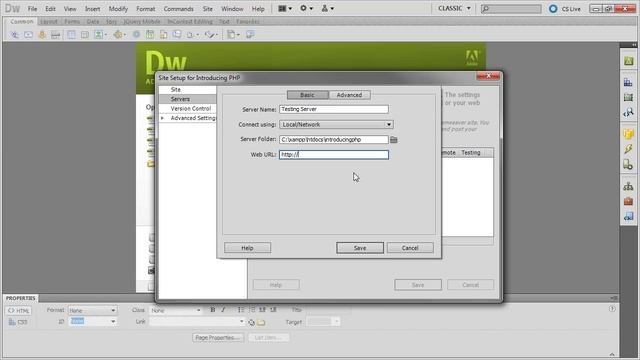Save the Testing Server settings
640x360 pixels.
point(360,248)
